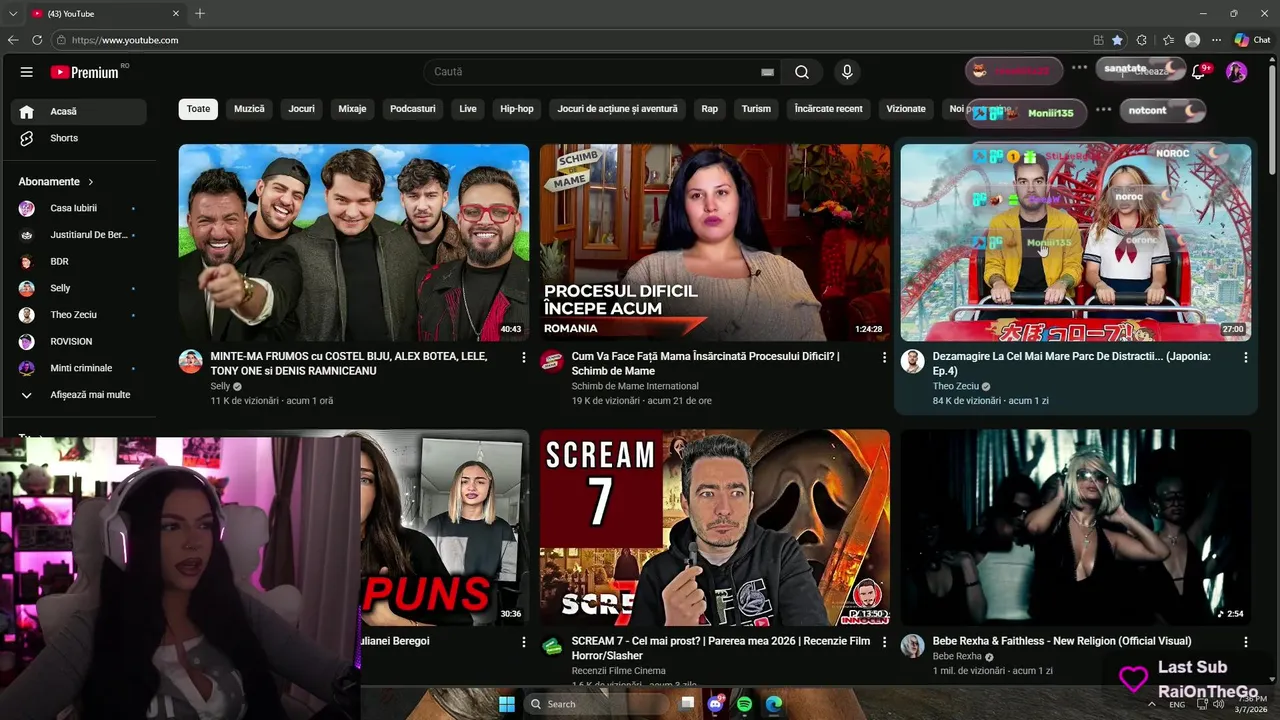Open more options for SCREAM 7 video
The width and height of the screenshot is (1280, 720).
[884, 642]
